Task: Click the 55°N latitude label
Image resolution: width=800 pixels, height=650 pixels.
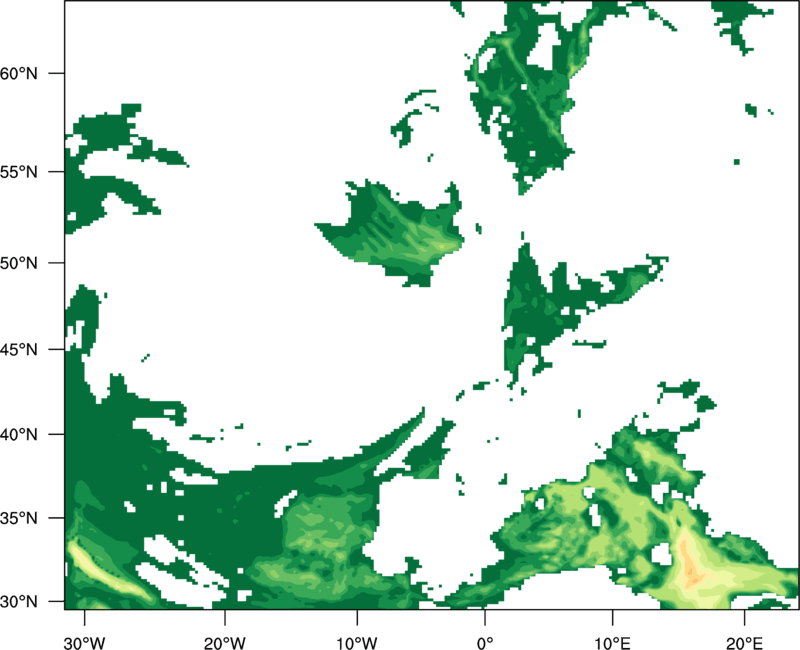Action: click(x=19, y=172)
